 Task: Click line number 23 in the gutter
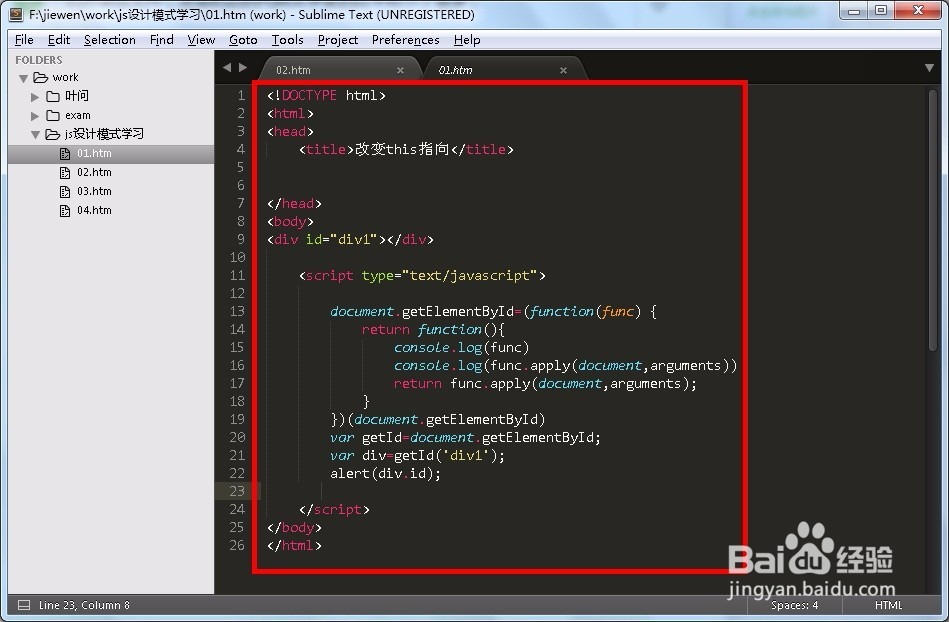[x=237, y=491]
